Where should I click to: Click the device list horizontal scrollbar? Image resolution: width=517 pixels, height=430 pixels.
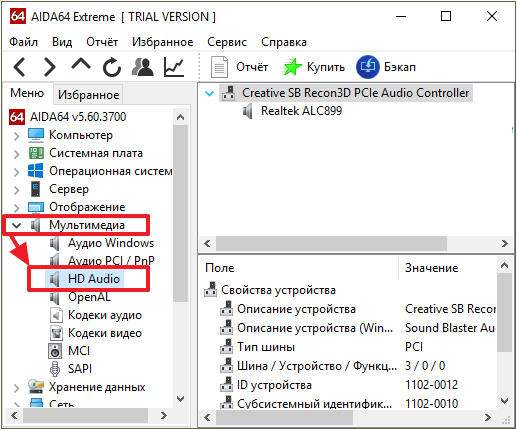coord(356,243)
